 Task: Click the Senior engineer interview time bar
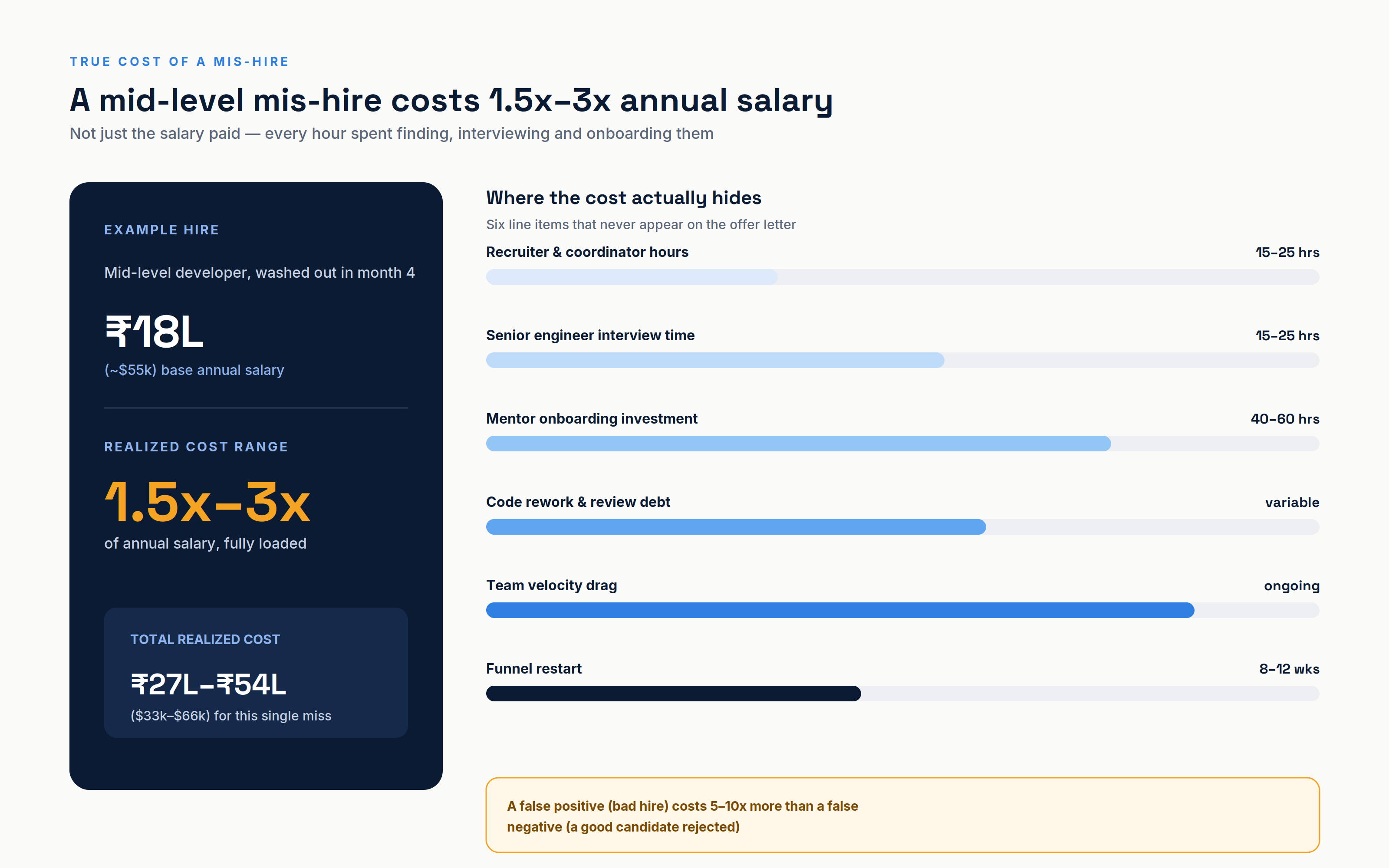[x=902, y=361]
